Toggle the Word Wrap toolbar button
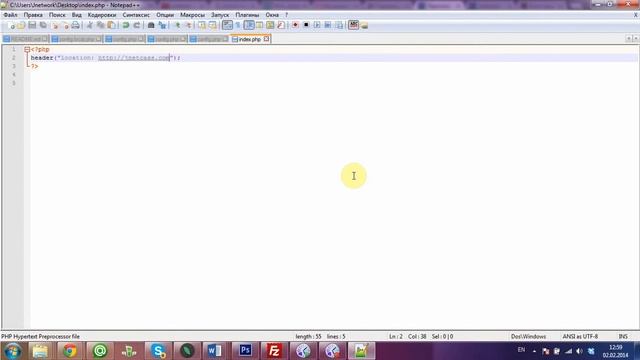The image size is (640, 360). [227, 25]
